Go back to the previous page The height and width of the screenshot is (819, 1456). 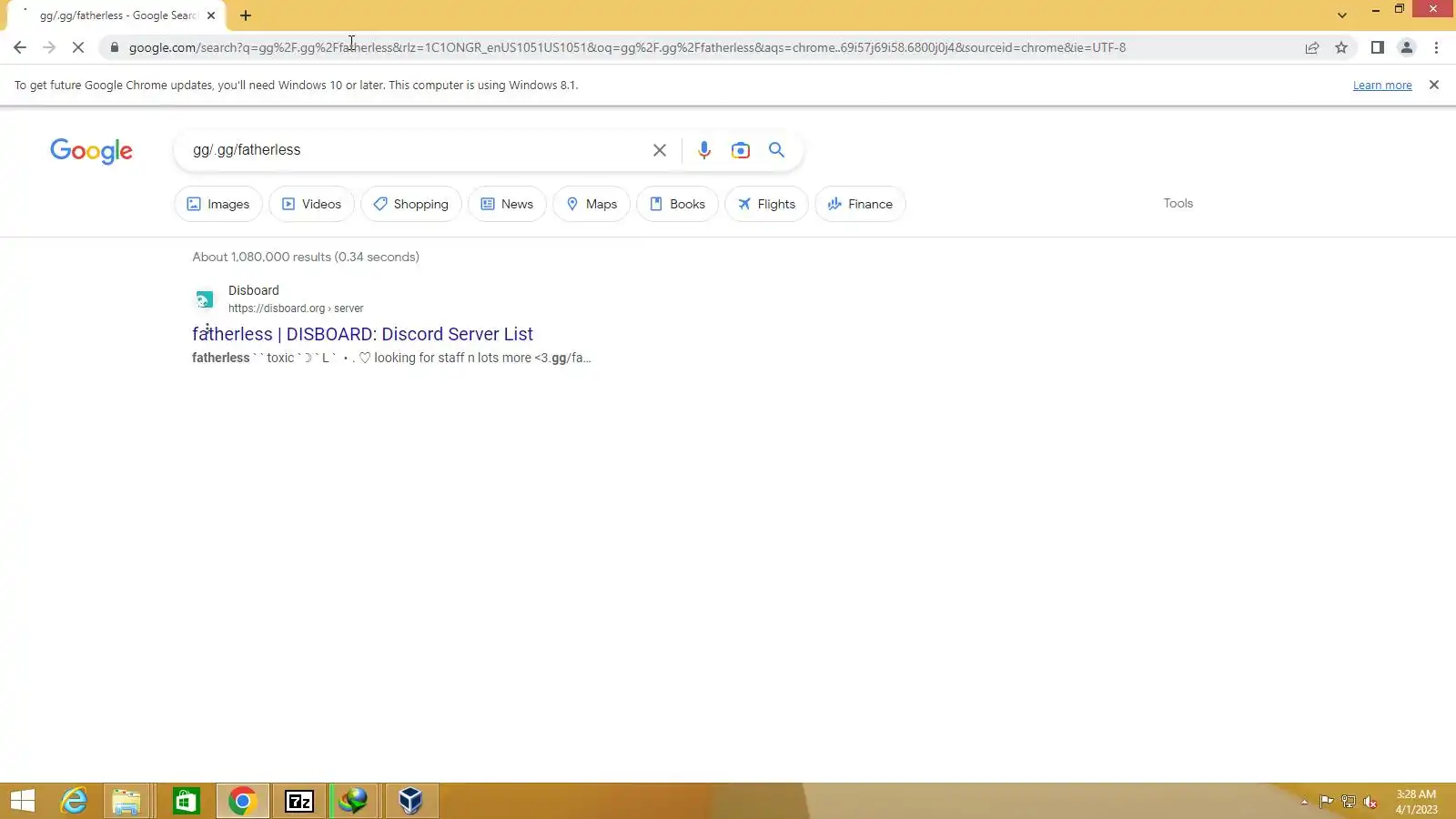point(20,47)
